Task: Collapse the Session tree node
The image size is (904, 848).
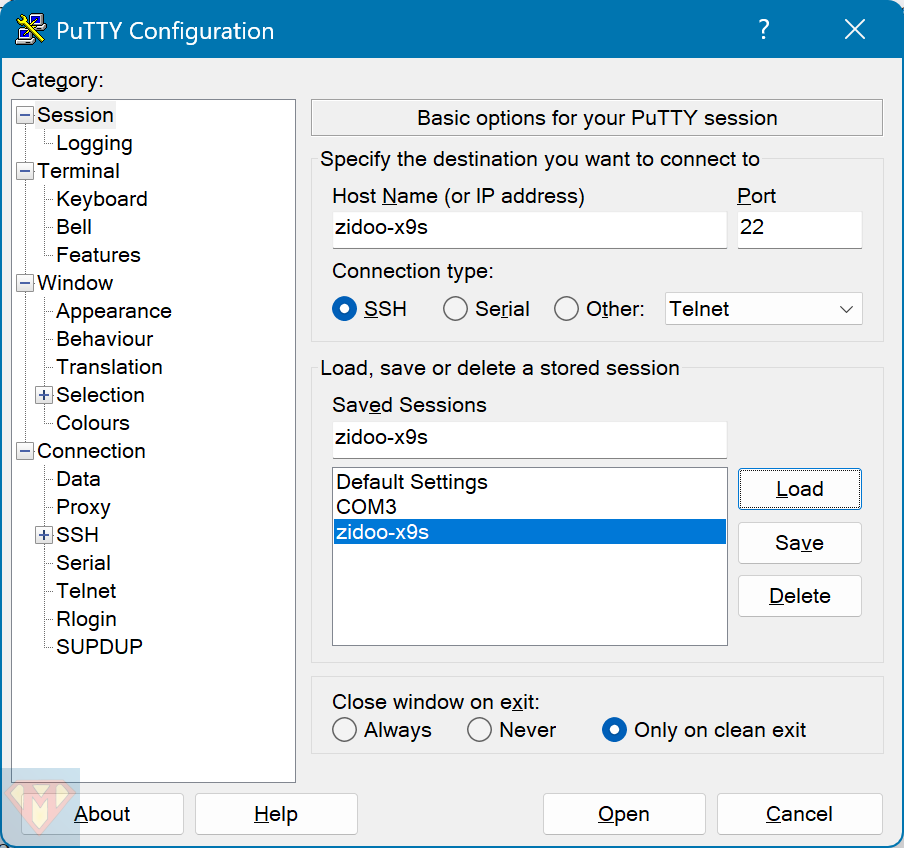Action: (25, 115)
